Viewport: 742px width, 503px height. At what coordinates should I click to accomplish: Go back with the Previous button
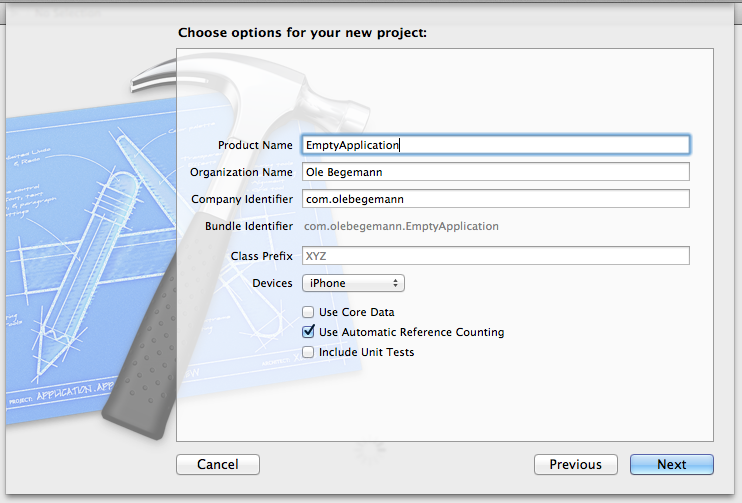[x=575, y=464]
